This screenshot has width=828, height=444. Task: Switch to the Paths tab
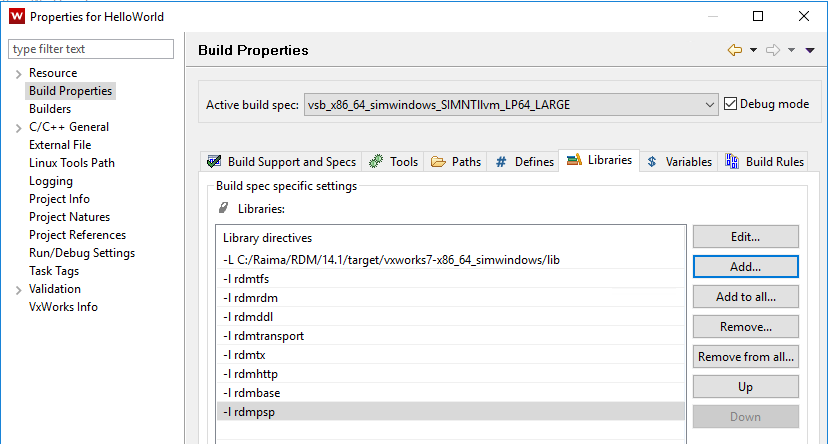pos(456,162)
